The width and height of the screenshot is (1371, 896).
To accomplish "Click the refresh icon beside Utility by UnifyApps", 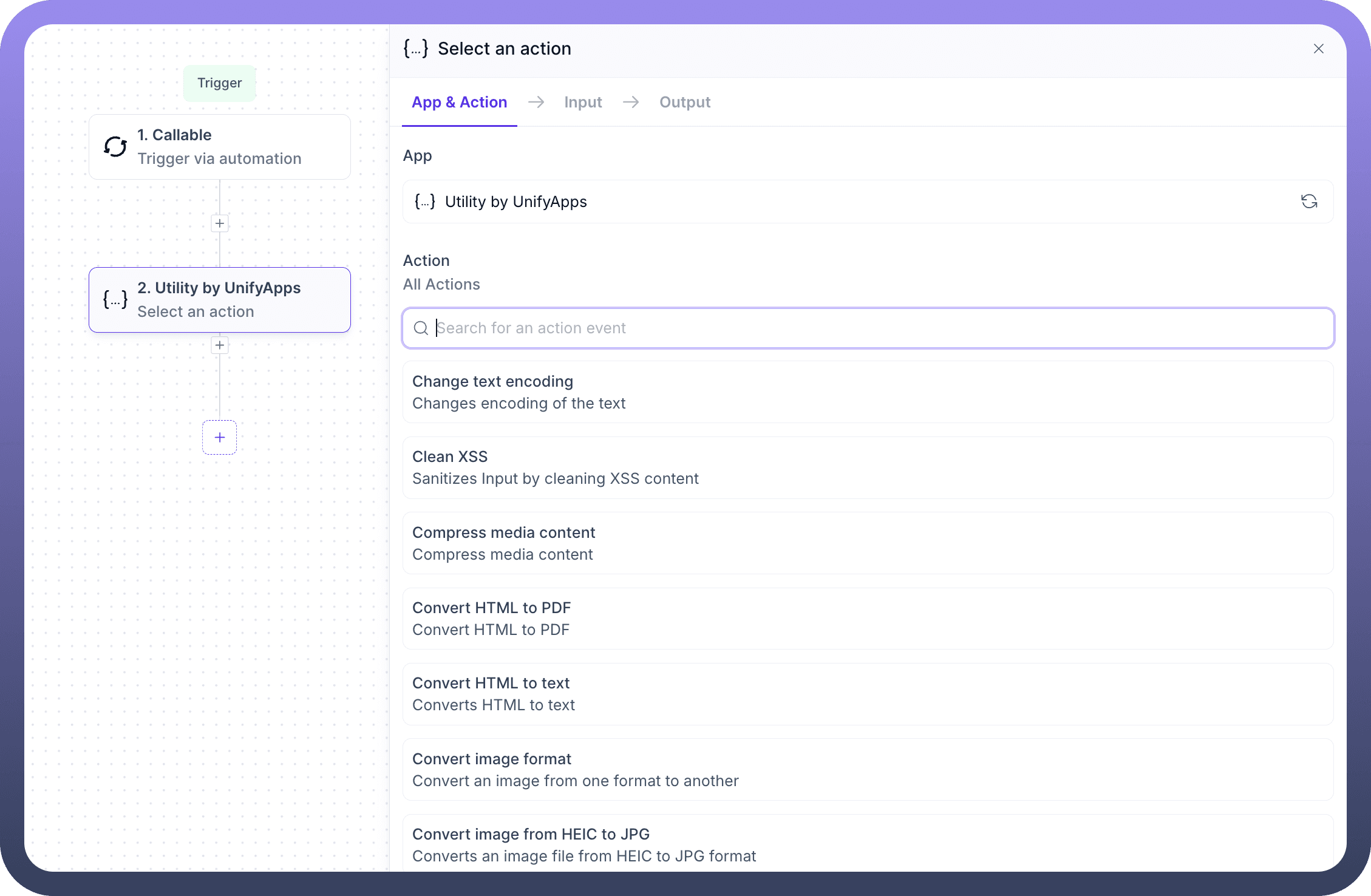I will (1308, 202).
